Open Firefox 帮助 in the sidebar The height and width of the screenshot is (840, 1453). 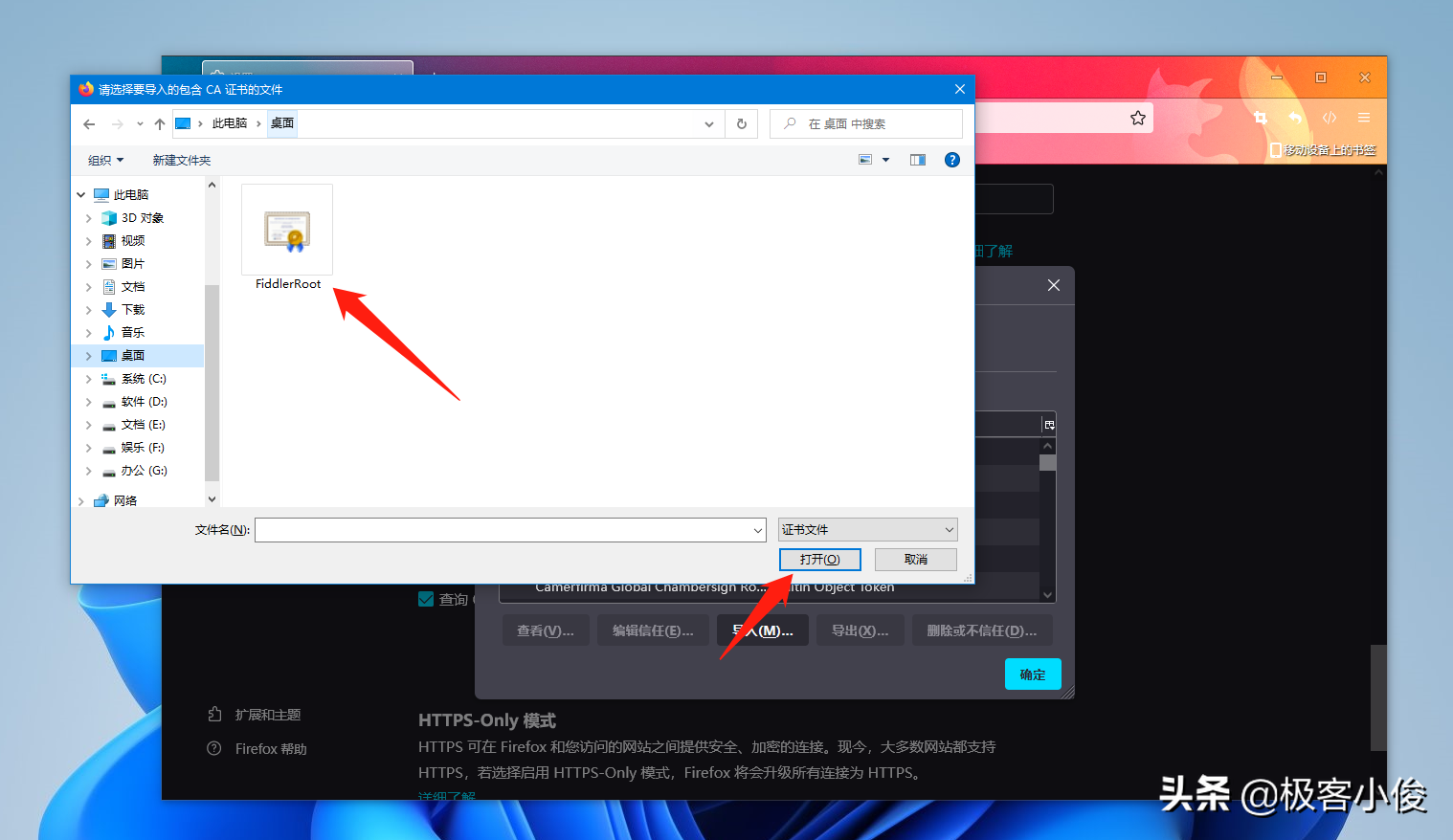click(257, 749)
